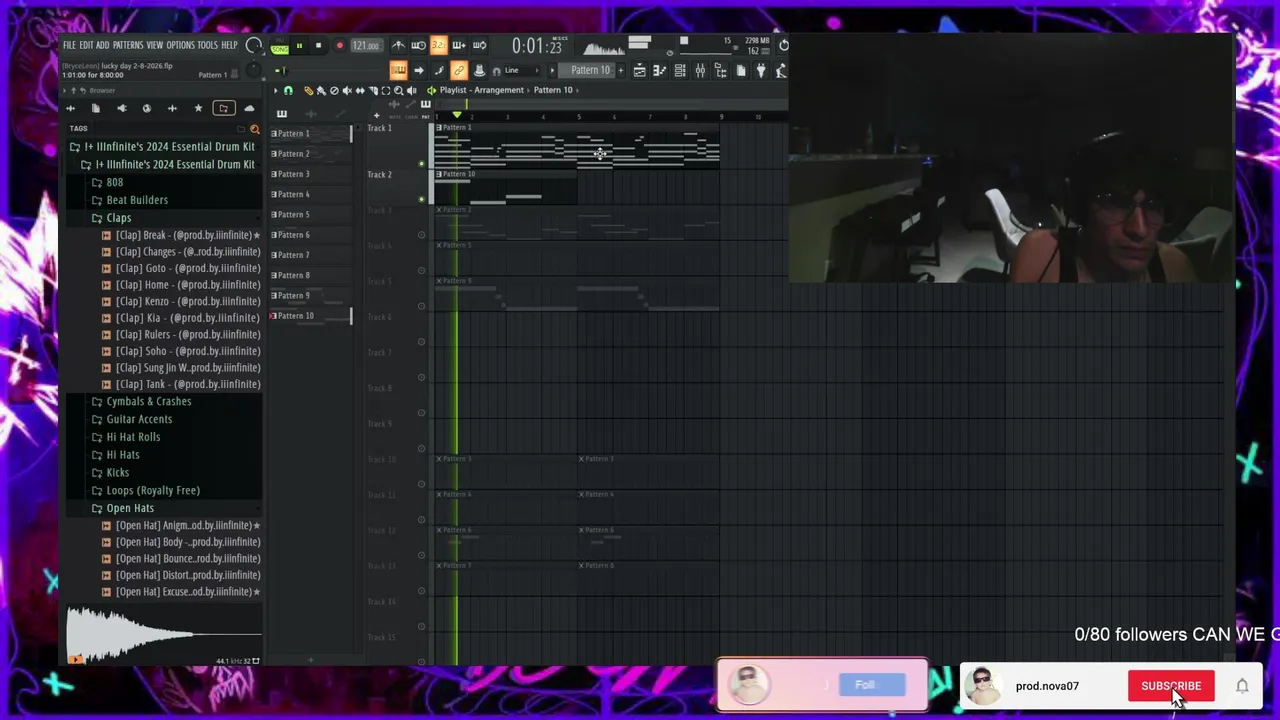Open the EDIT menu
The image size is (1280, 720).
click(86, 45)
